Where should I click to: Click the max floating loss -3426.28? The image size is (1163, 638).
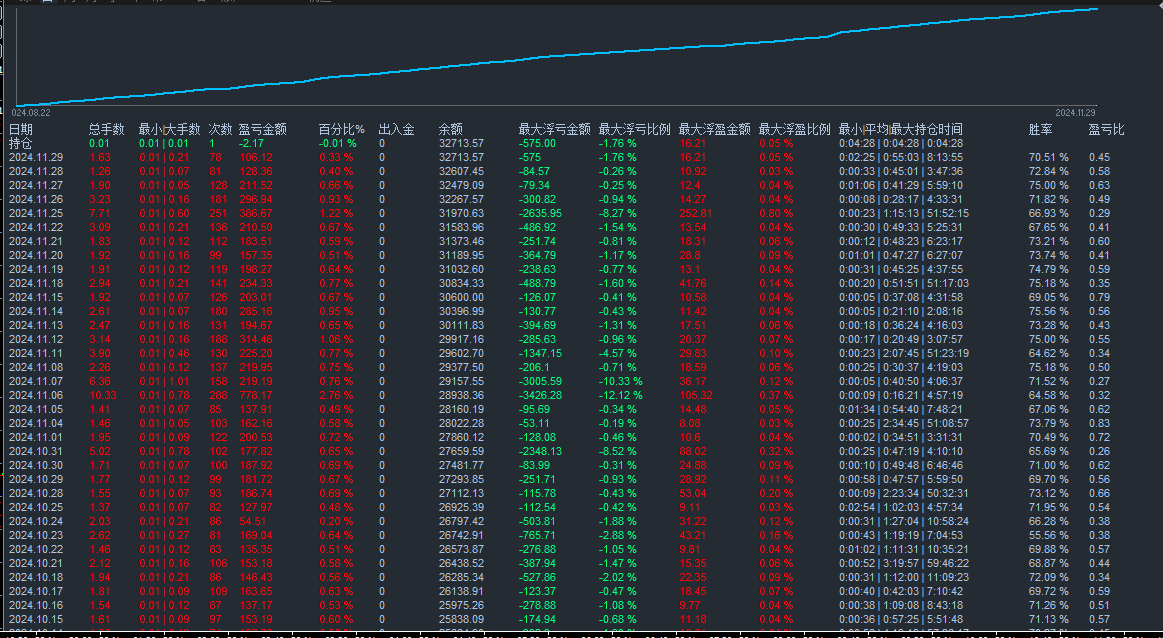click(540, 395)
